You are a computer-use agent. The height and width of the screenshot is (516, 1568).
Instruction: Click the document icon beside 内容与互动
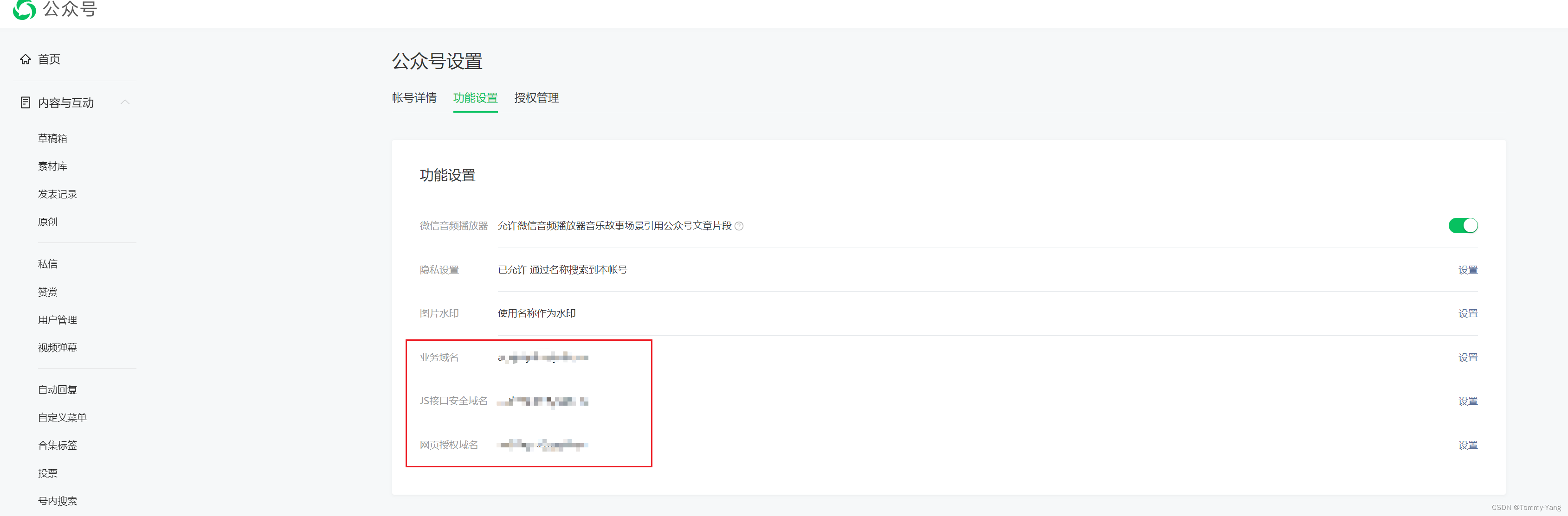coord(25,102)
